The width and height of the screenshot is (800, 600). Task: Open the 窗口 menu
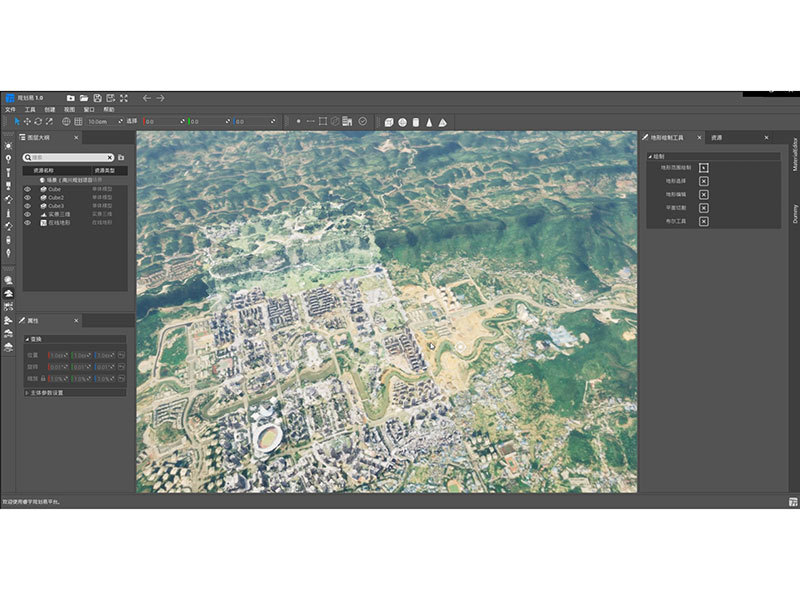pos(89,110)
